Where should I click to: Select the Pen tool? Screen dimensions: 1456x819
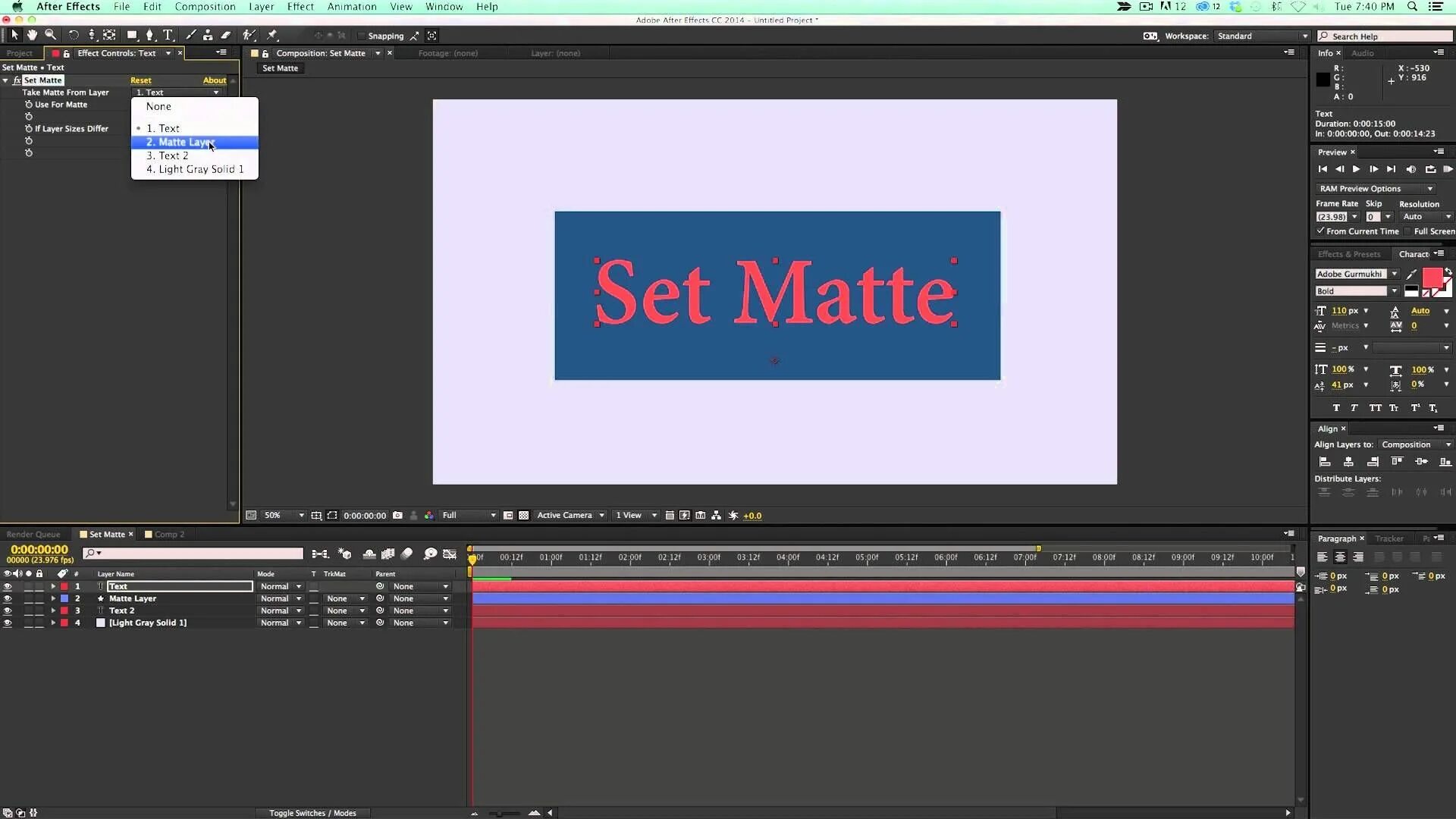click(149, 35)
